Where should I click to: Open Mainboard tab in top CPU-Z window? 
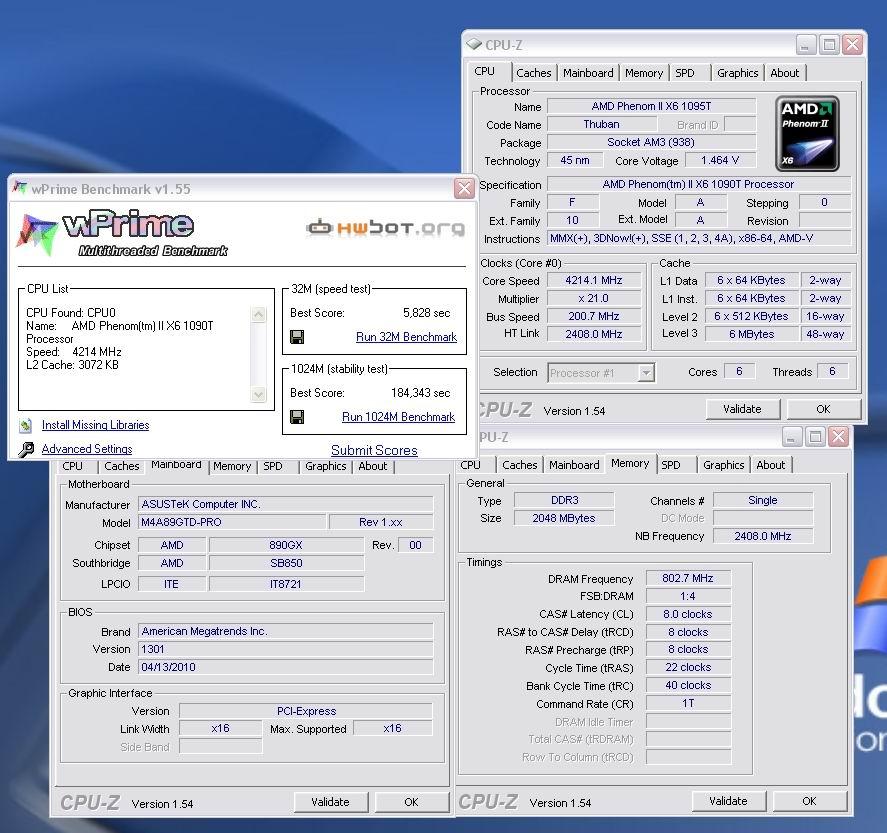coord(588,73)
